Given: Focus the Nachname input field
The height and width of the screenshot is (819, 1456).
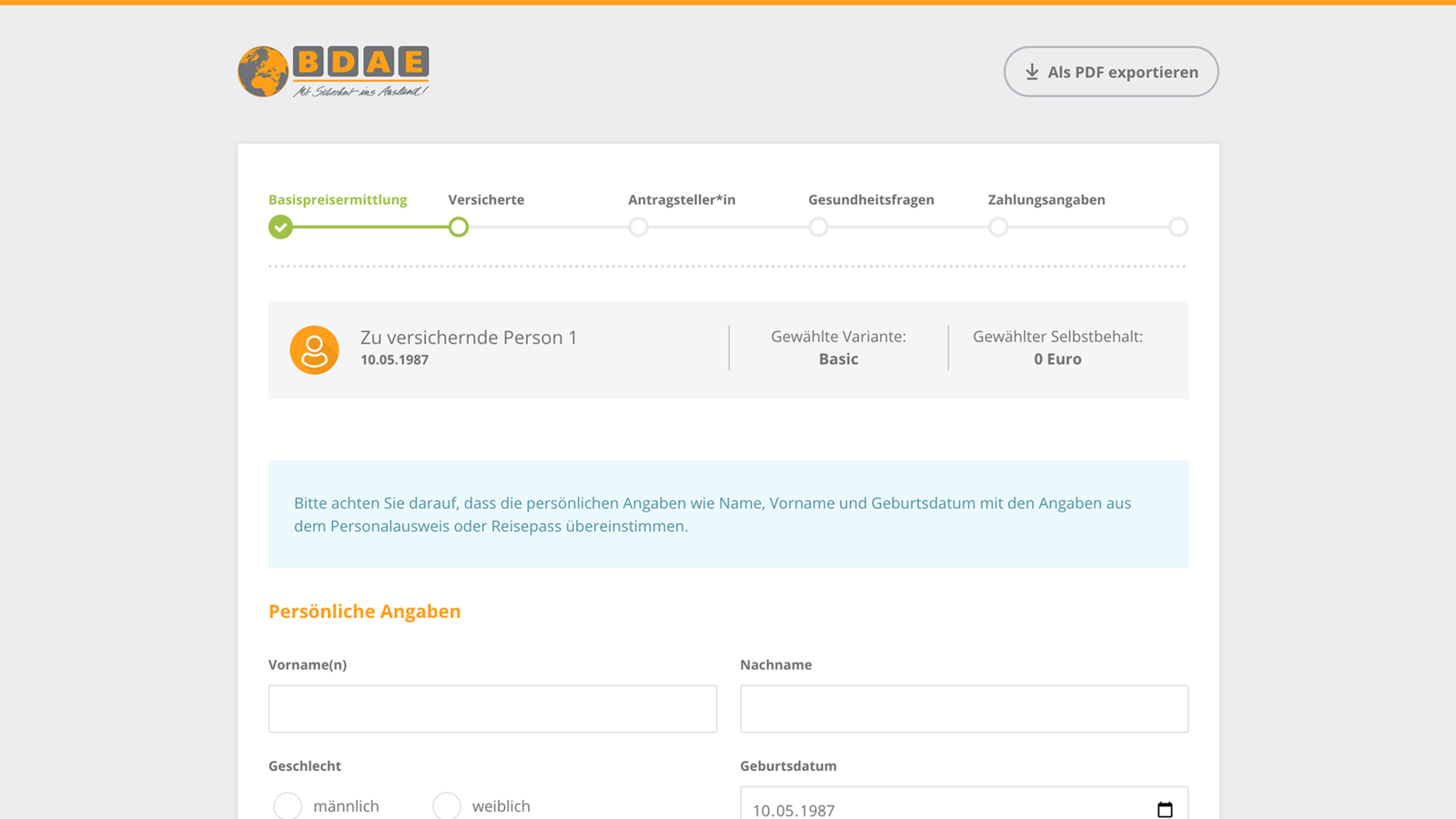Looking at the screenshot, I should [965, 709].
